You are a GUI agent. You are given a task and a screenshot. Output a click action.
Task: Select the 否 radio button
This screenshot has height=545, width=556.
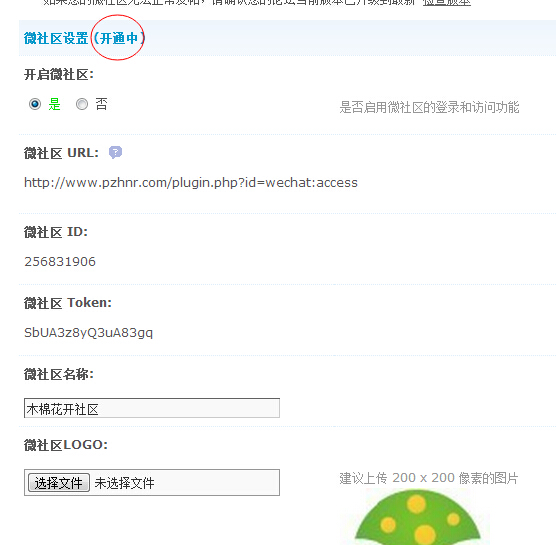click(82, 104)
